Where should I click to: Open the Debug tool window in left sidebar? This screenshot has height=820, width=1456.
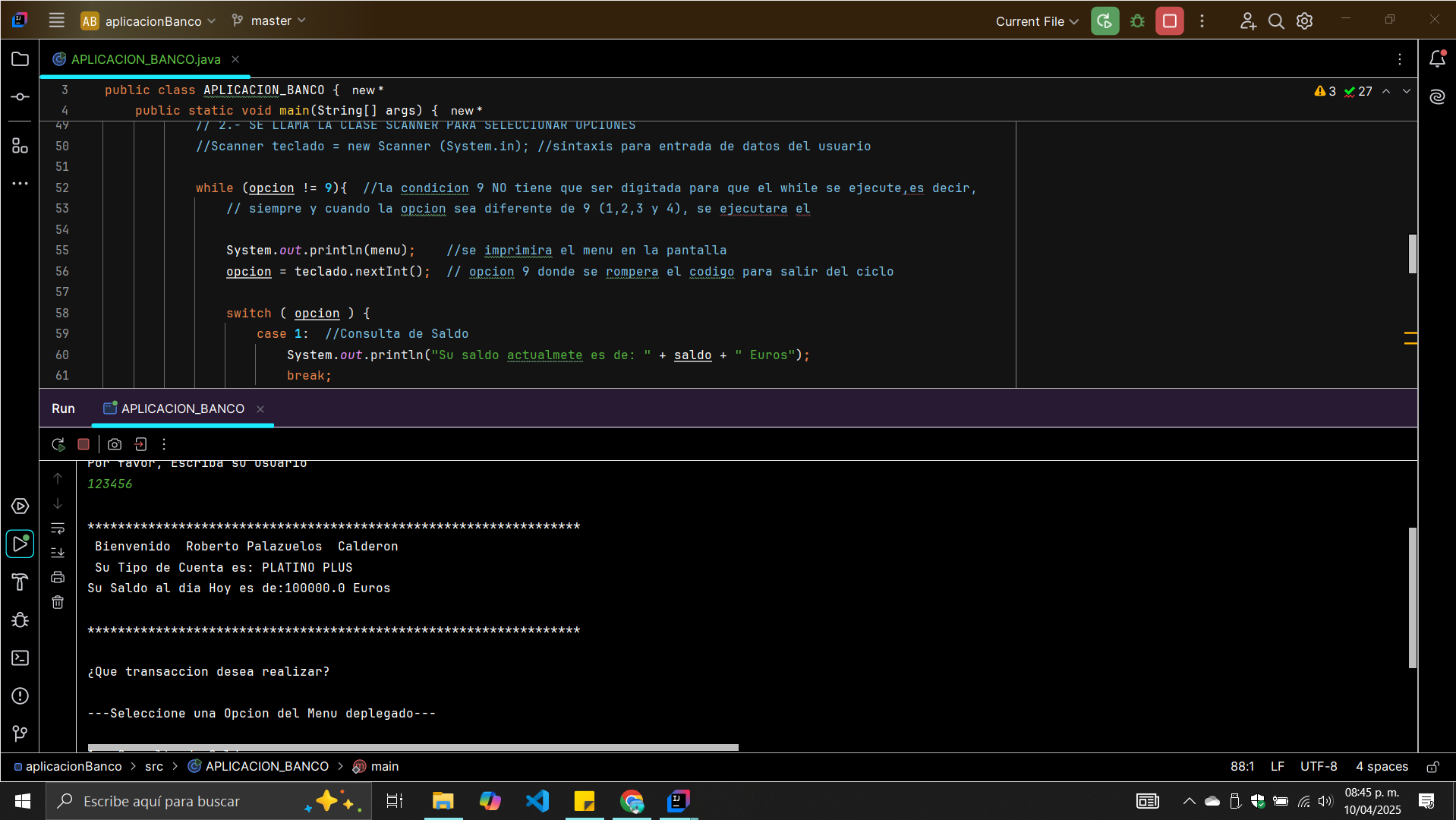(20, 620)
